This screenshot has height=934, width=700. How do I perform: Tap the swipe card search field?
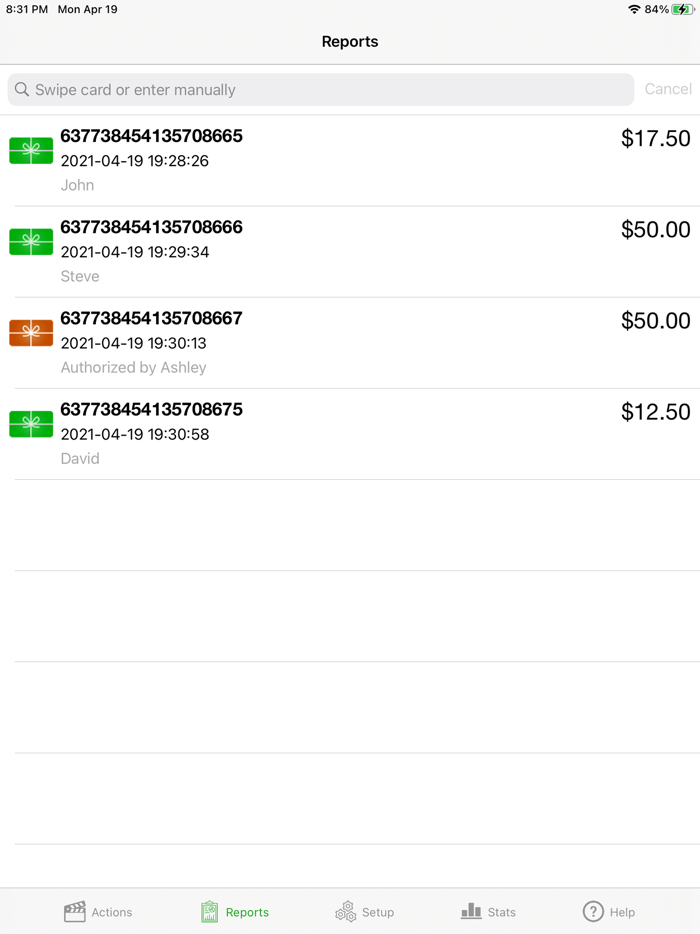[320, 89]
